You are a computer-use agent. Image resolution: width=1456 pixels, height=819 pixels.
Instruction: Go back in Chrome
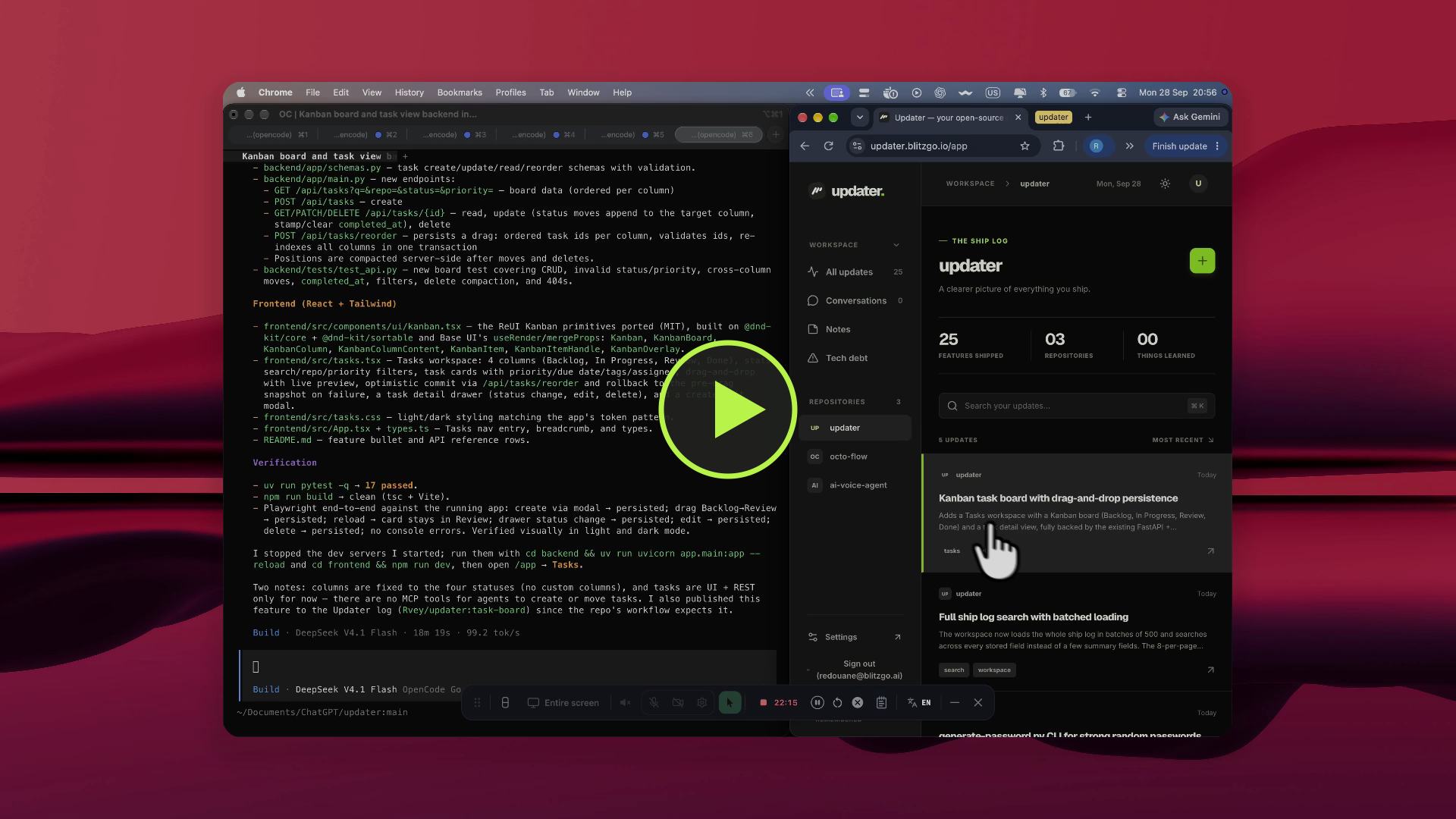(x=805, y=146)
